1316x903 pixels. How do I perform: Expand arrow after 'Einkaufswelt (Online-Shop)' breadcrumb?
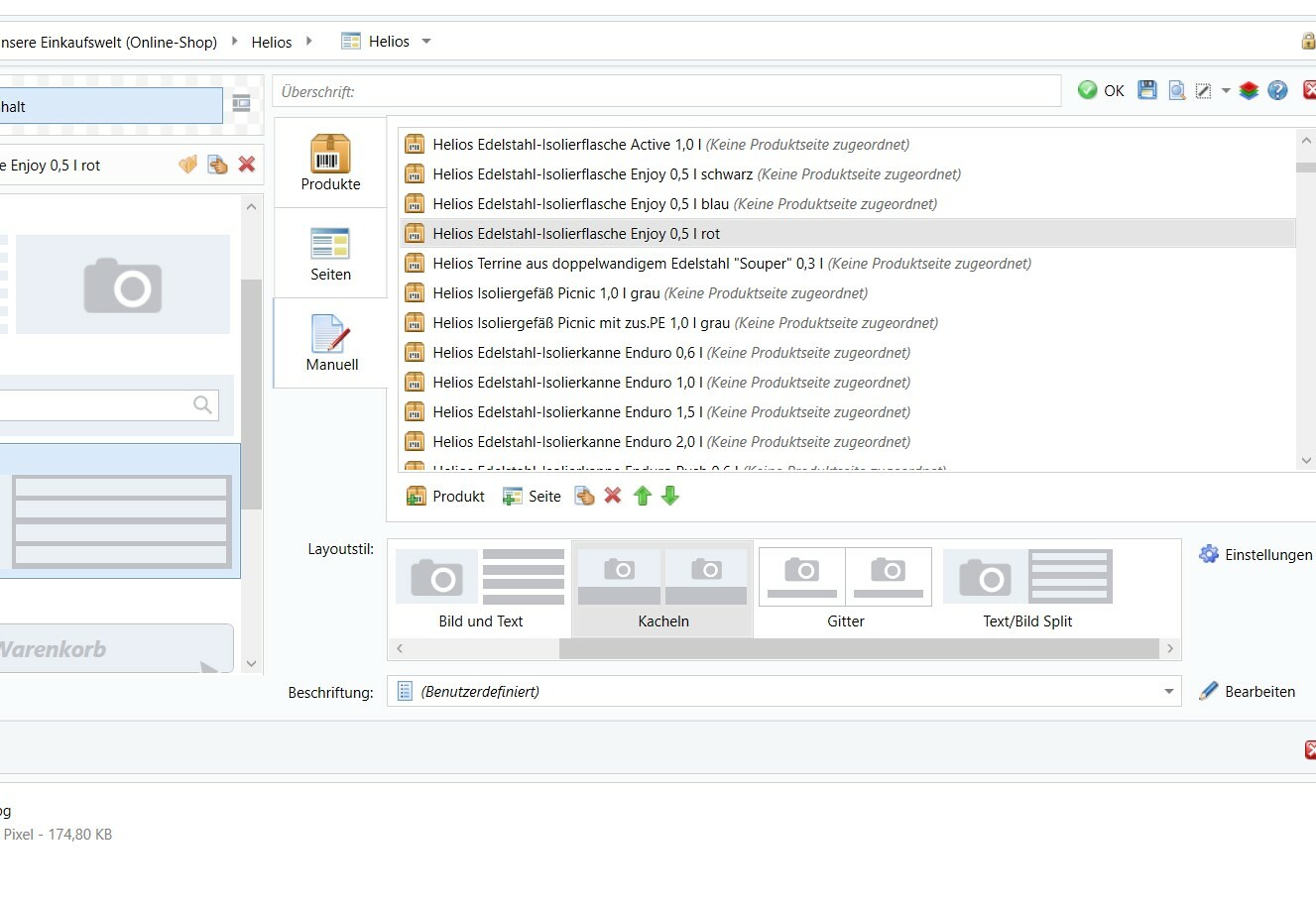point(235,41)
